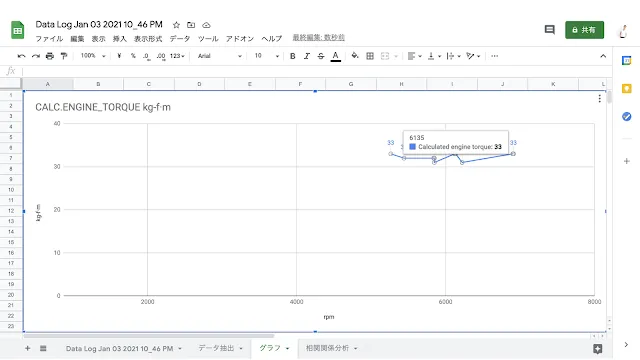Redo the last action
640x360 pixels.
coord(36,56)
